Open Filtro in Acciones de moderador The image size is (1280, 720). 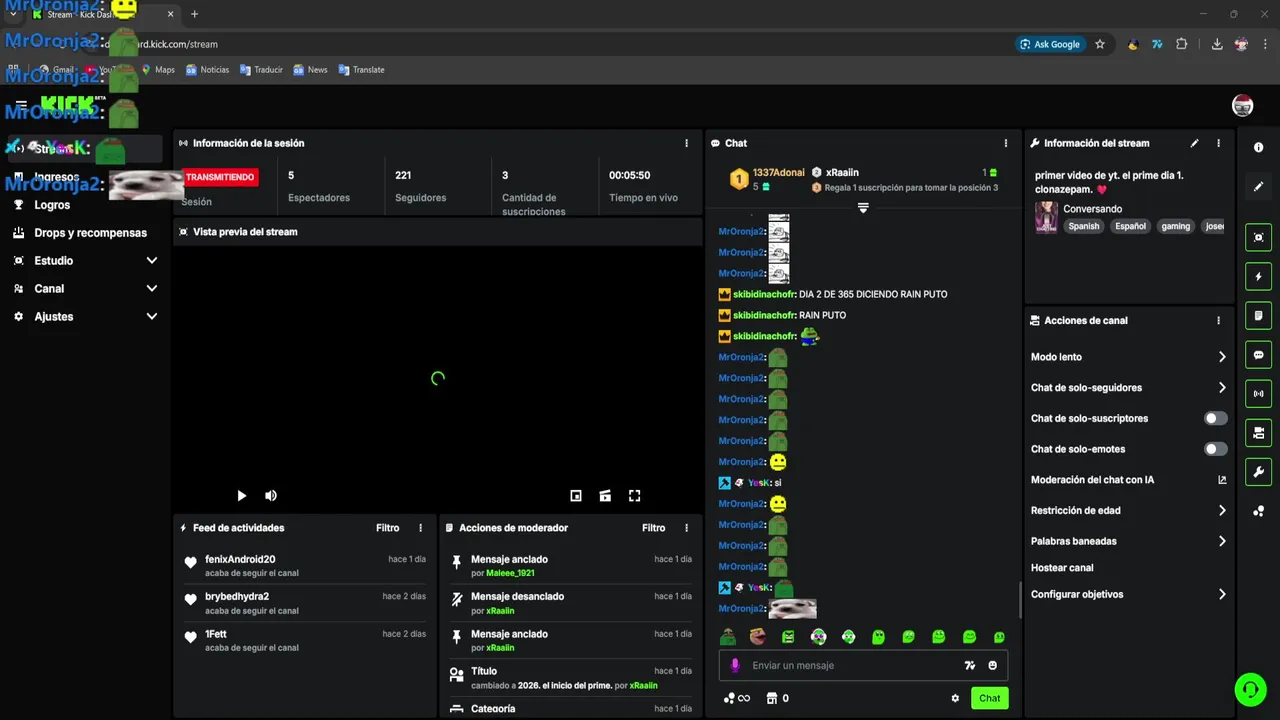653,528
